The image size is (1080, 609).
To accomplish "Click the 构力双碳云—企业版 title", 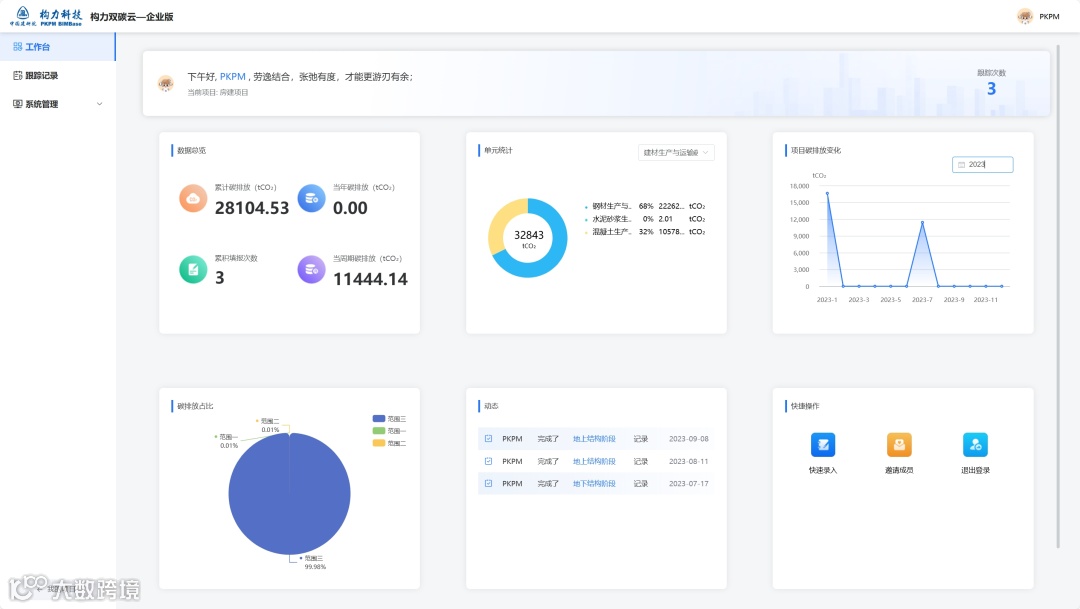I will (132, 17).
